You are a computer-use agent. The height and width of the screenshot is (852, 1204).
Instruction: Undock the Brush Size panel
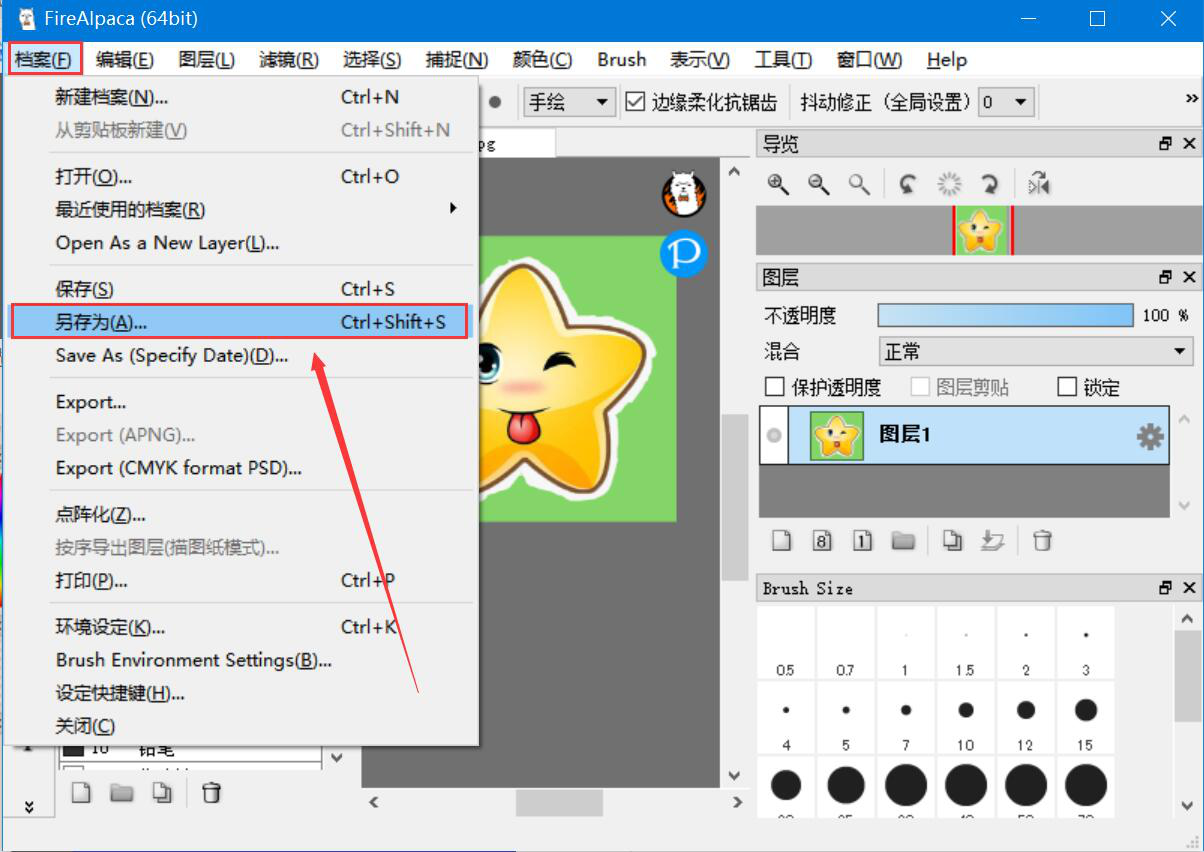pos(1165,588)
